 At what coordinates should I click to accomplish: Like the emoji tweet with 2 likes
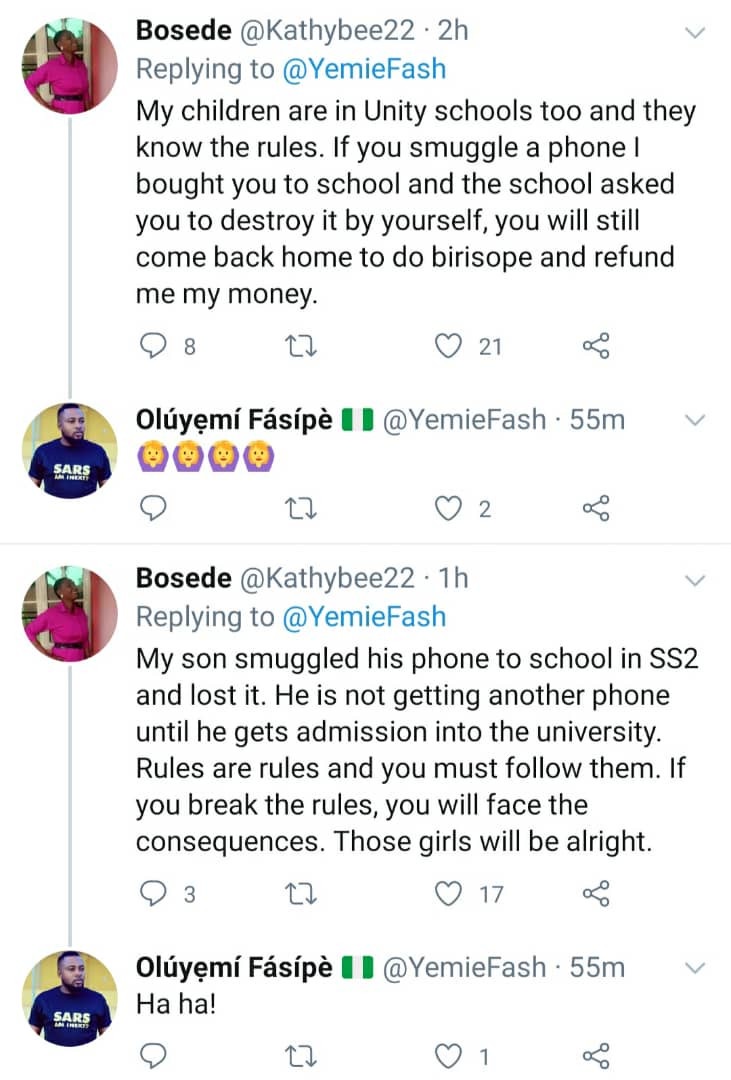point(450,509)
